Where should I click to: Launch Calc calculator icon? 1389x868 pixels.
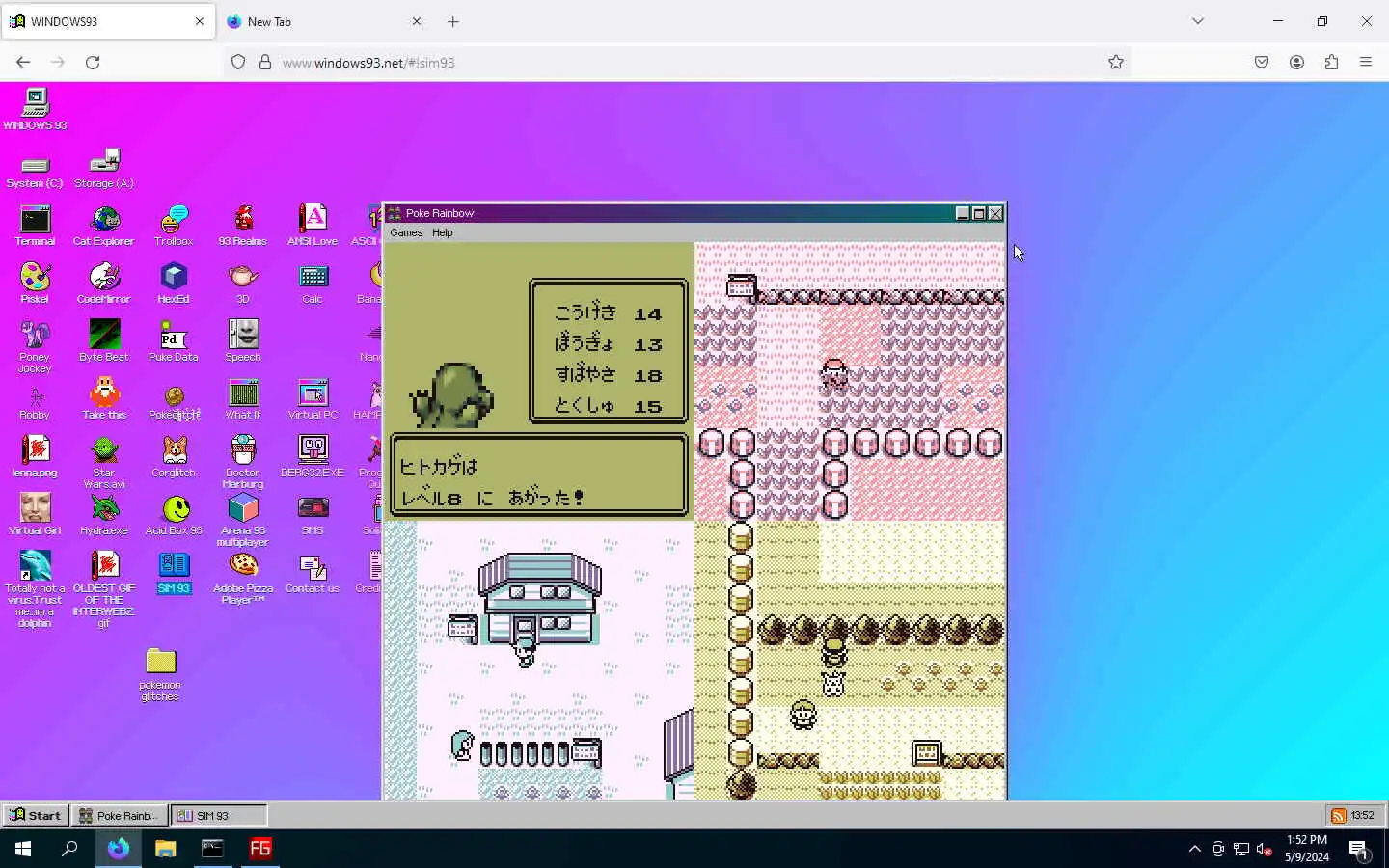(313, 285)
